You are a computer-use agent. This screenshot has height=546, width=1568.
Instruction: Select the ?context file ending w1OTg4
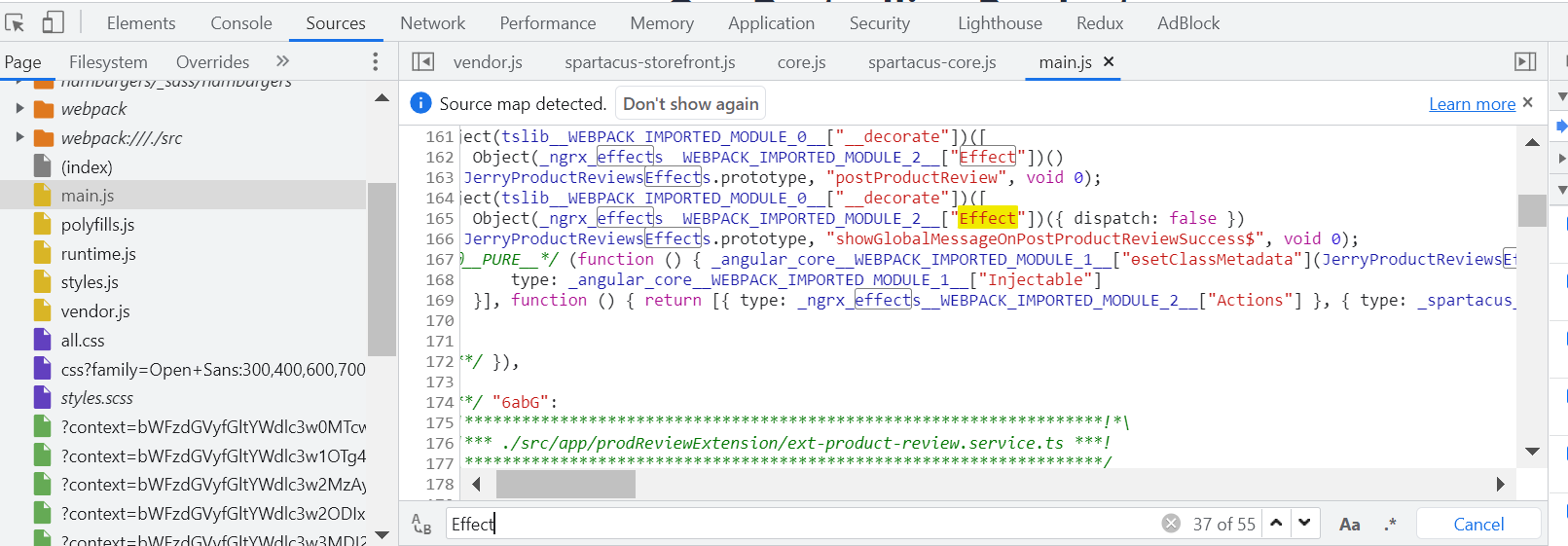point(213,456)
